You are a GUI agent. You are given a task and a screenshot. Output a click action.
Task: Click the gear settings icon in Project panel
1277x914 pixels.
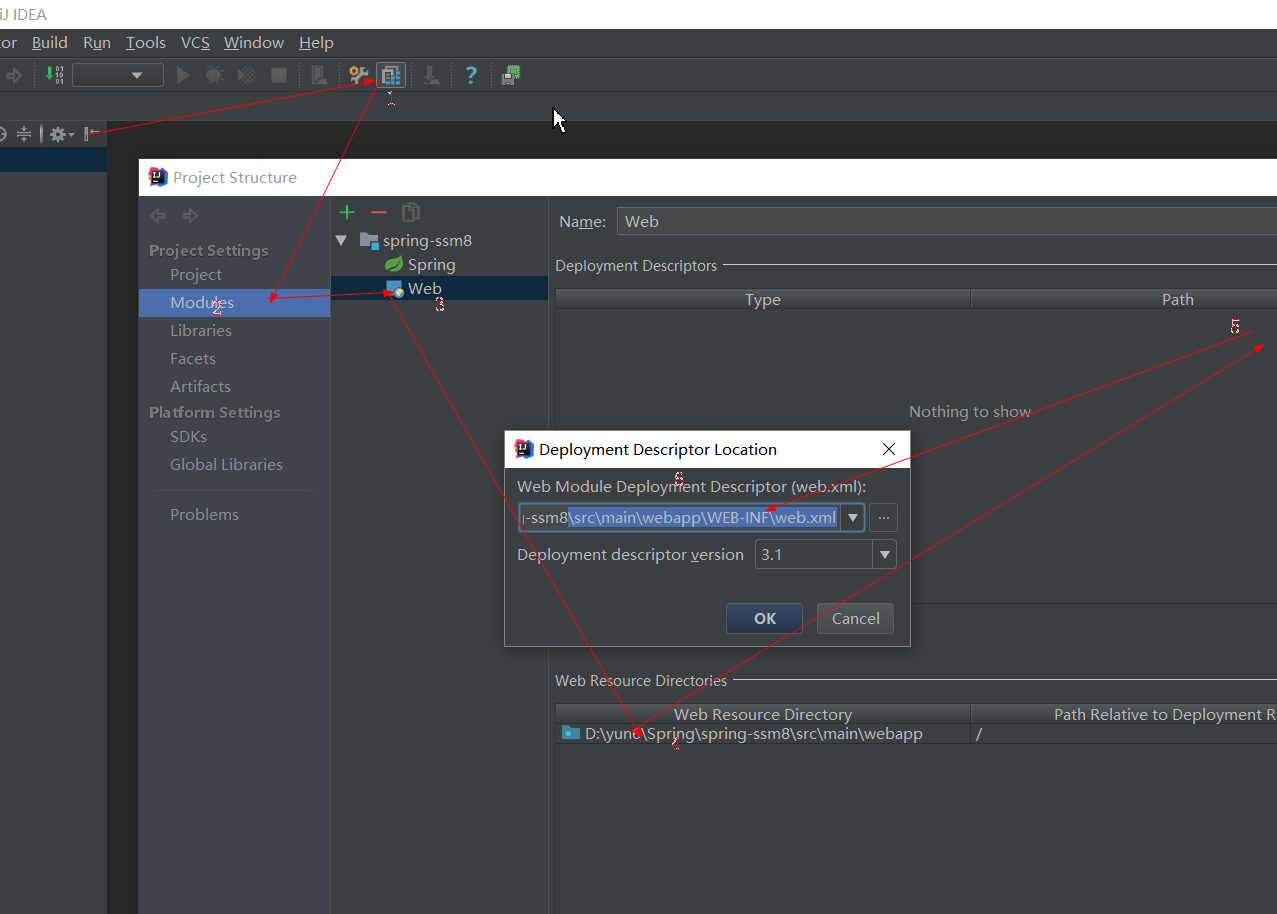tap(60, 134)
